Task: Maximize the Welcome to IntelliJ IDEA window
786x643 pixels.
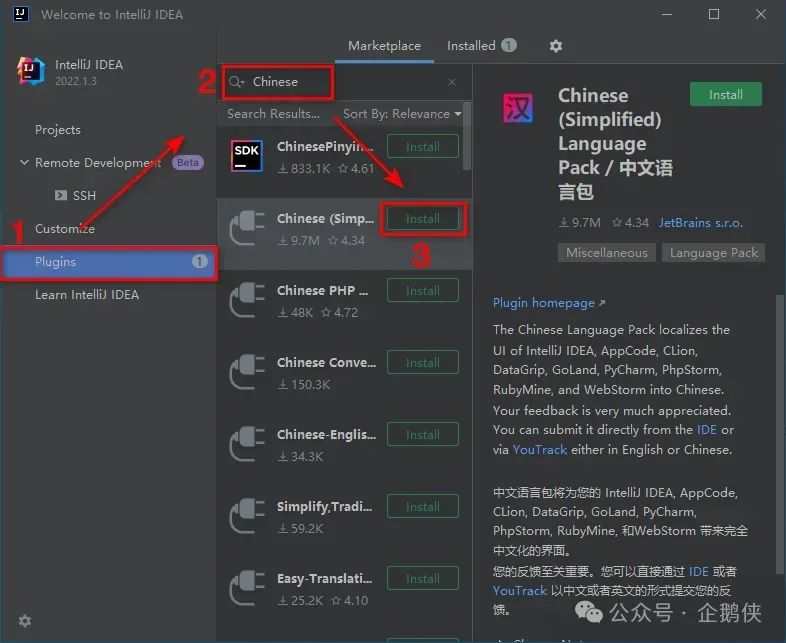Action: tap(714, 14)
